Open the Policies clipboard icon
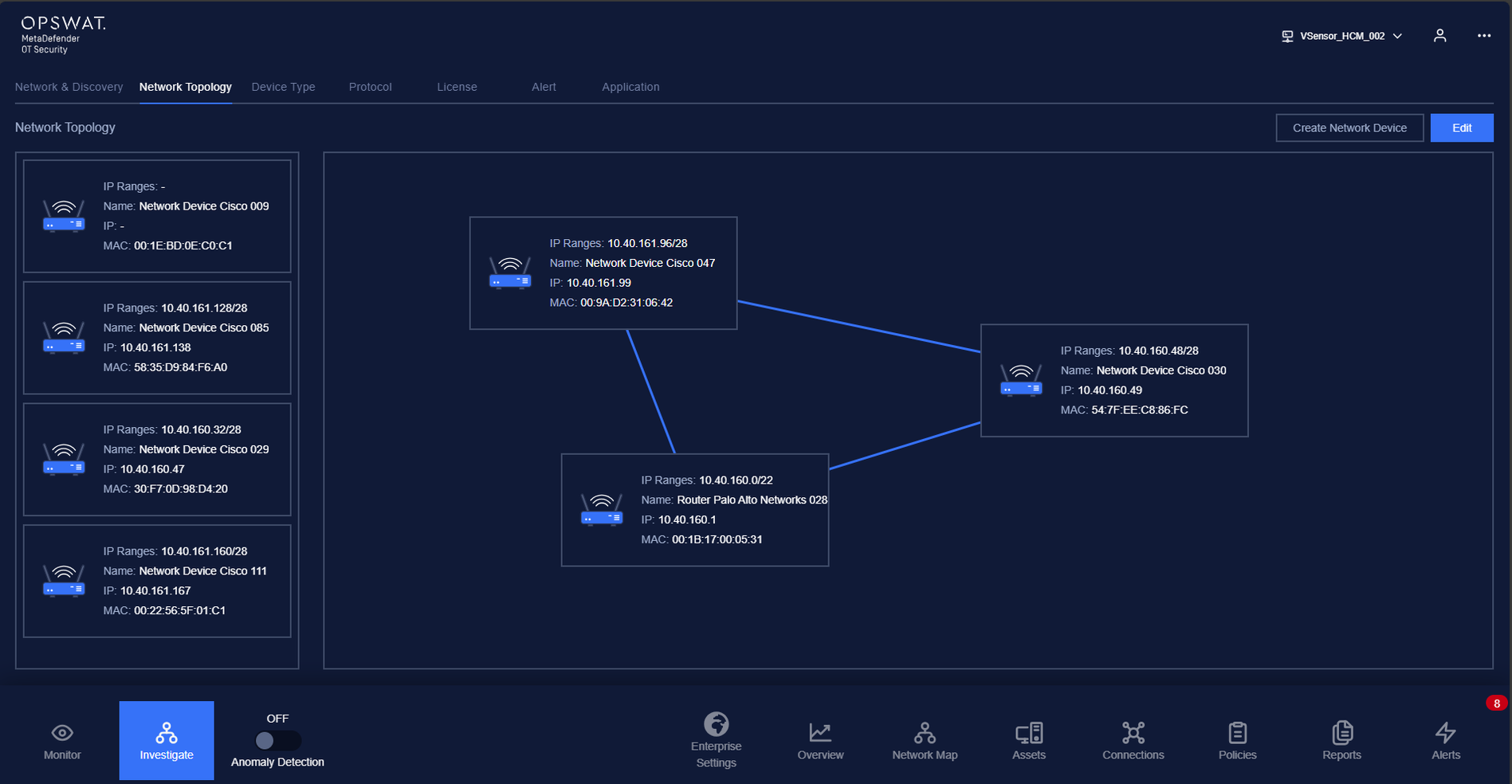The image size is (1512, 784). (x=1238, y=732)
